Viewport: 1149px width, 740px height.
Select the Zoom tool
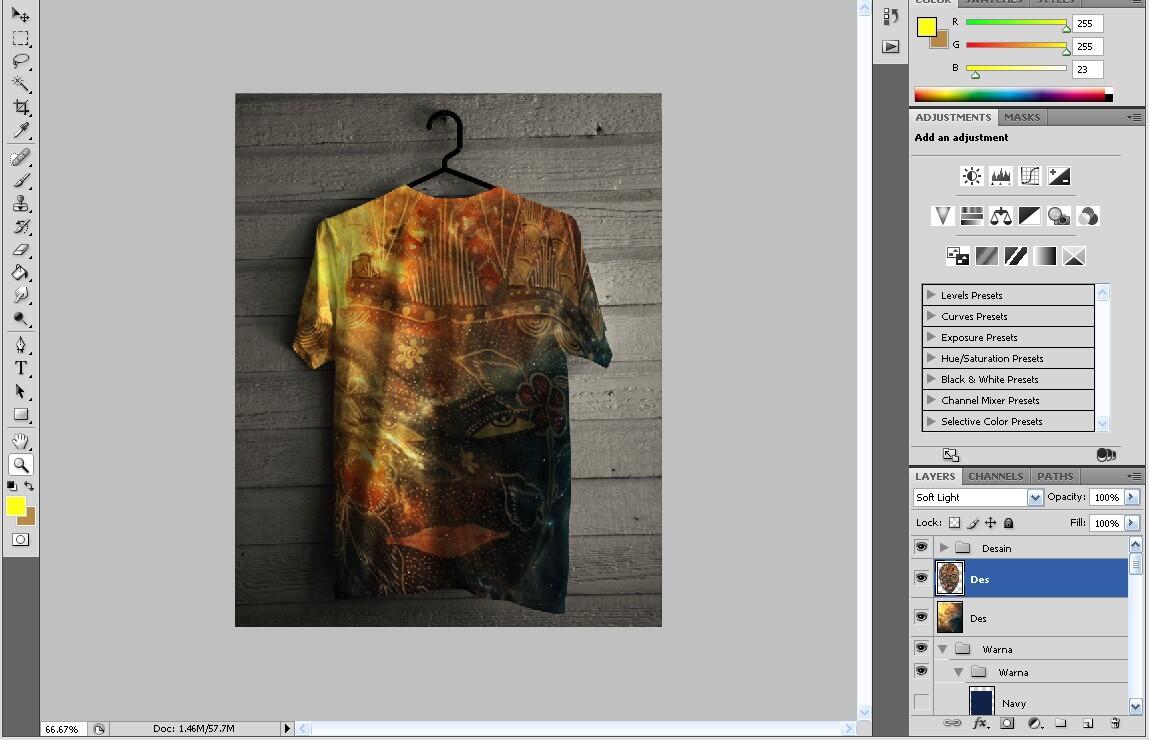tap(21, 465)
